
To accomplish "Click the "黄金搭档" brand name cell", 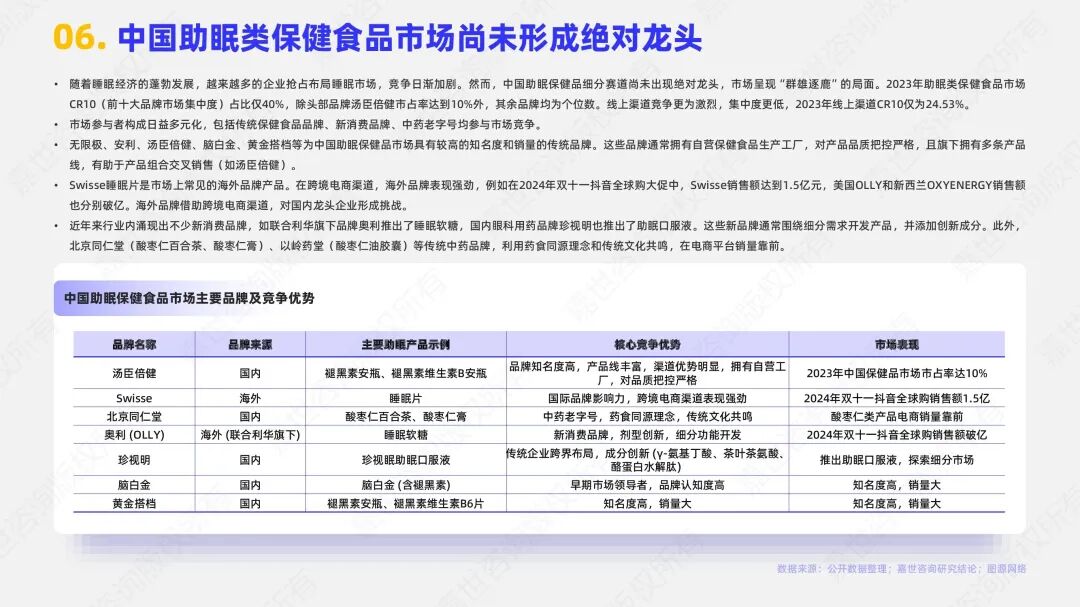I will tap(134, 504).
